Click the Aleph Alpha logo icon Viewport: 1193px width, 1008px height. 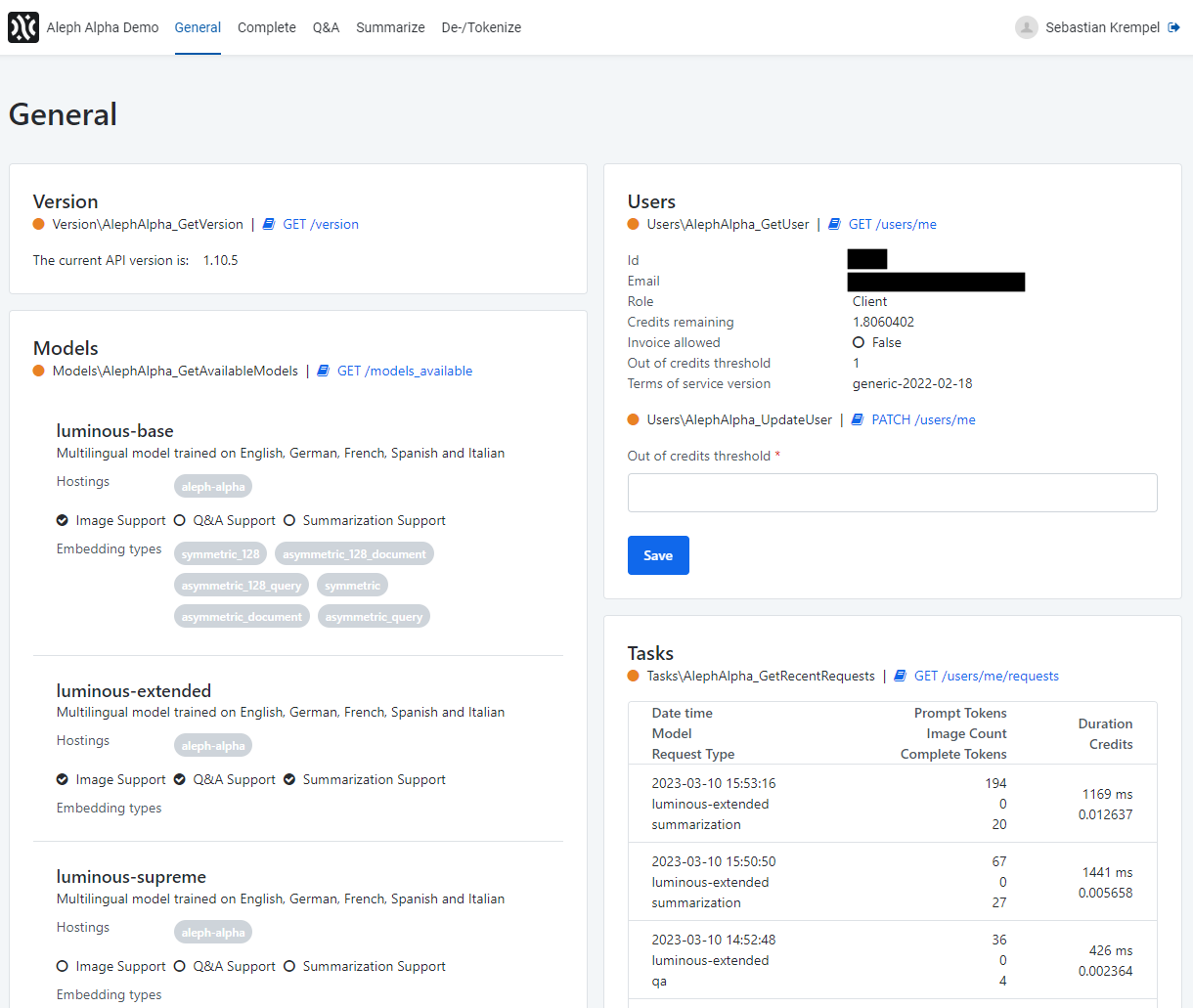tap(23, 27)
